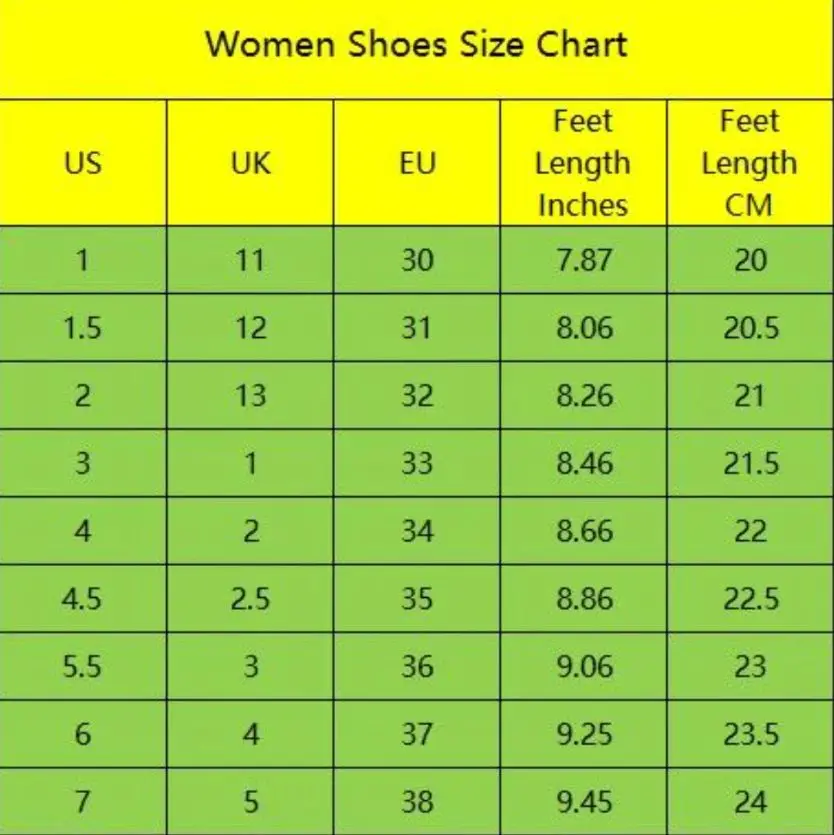This screenshot has height=835, width=834.
Task: Select the Feet Length Inches header
Action: (x=583, y=163)
